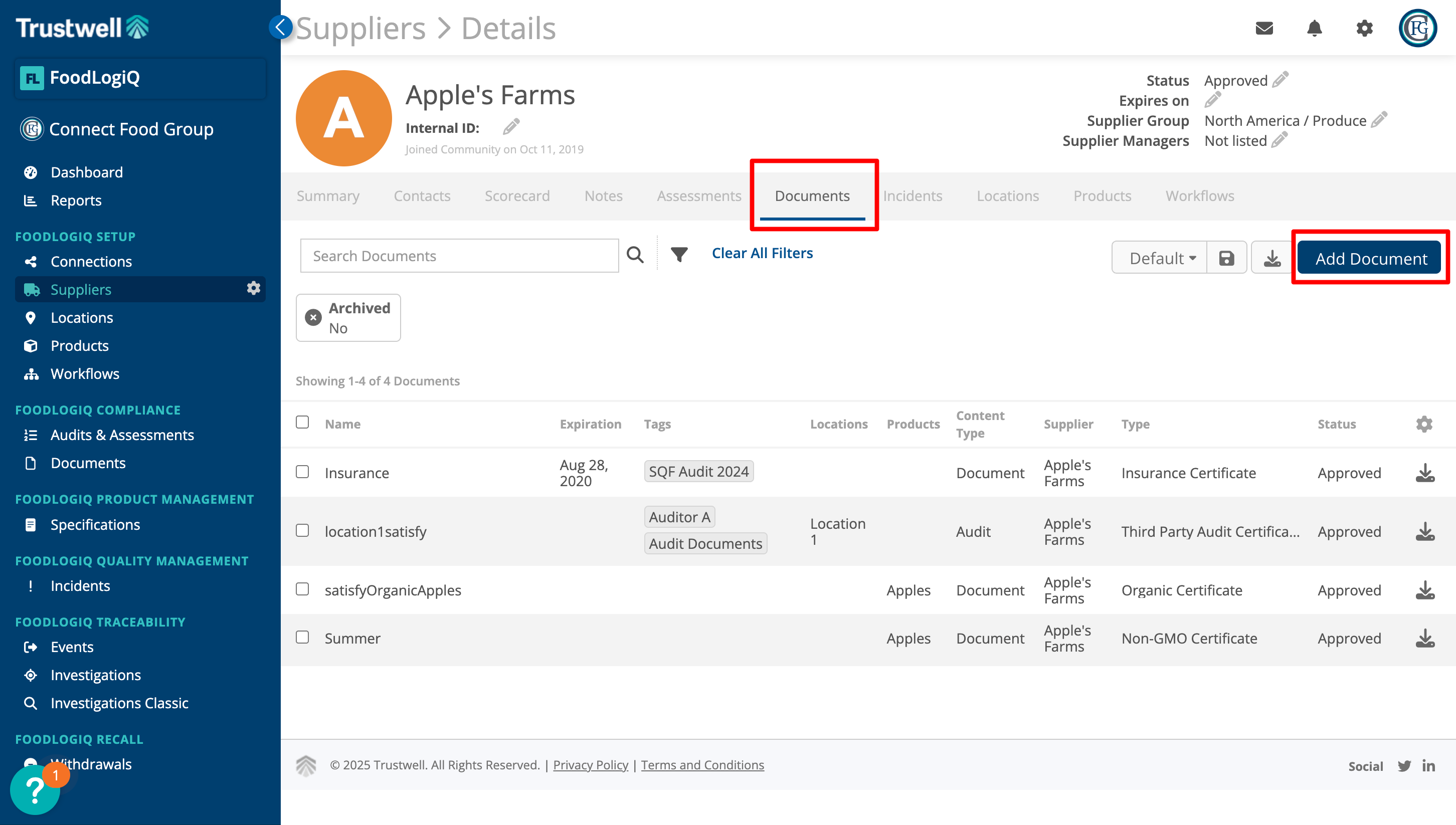Switch to the Products tab
Image resolution: width=1456 pixels, height=825 pixels.
click(x=1103, y=196)
